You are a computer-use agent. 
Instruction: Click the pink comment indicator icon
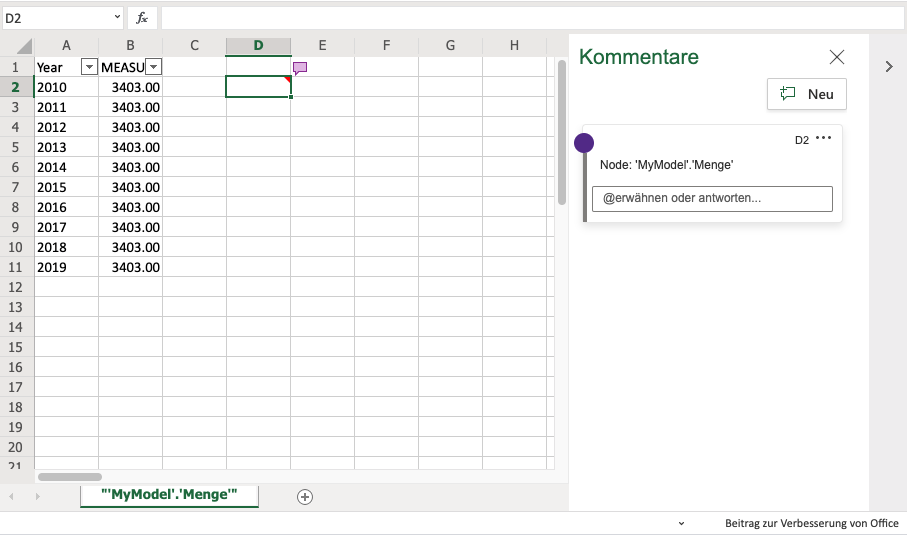[300, 68]
